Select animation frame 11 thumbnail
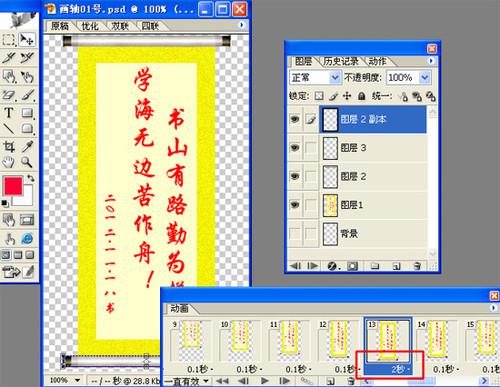500x387 pixels. pyautogui.click(x=289, y=340)
